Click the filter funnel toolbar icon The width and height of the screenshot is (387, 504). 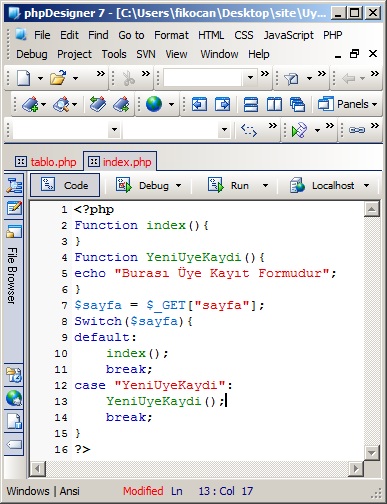pyautogui.click(x=292, y=79)
